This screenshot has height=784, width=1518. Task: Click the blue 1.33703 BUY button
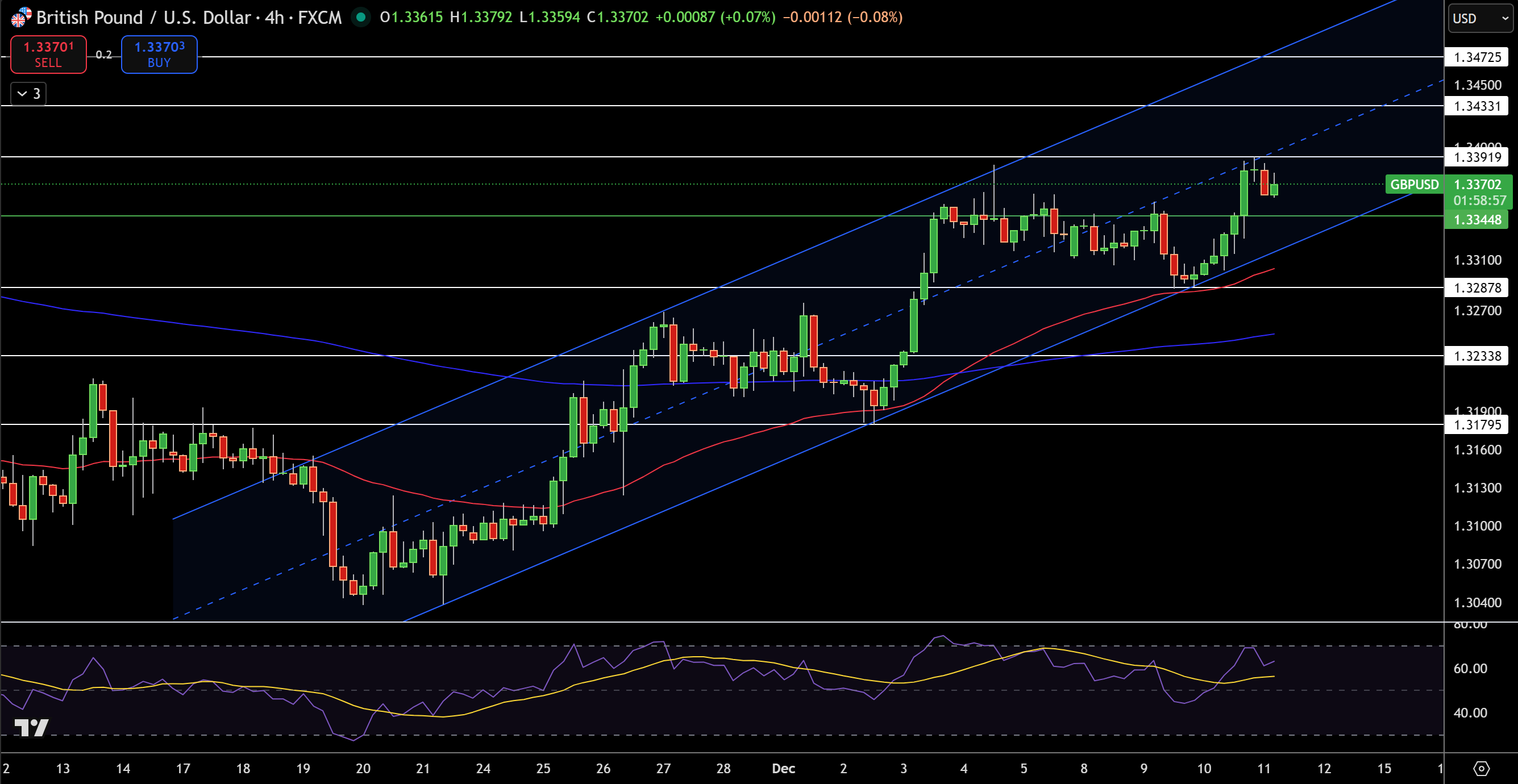pyautogui.click(x=159, y=54)
